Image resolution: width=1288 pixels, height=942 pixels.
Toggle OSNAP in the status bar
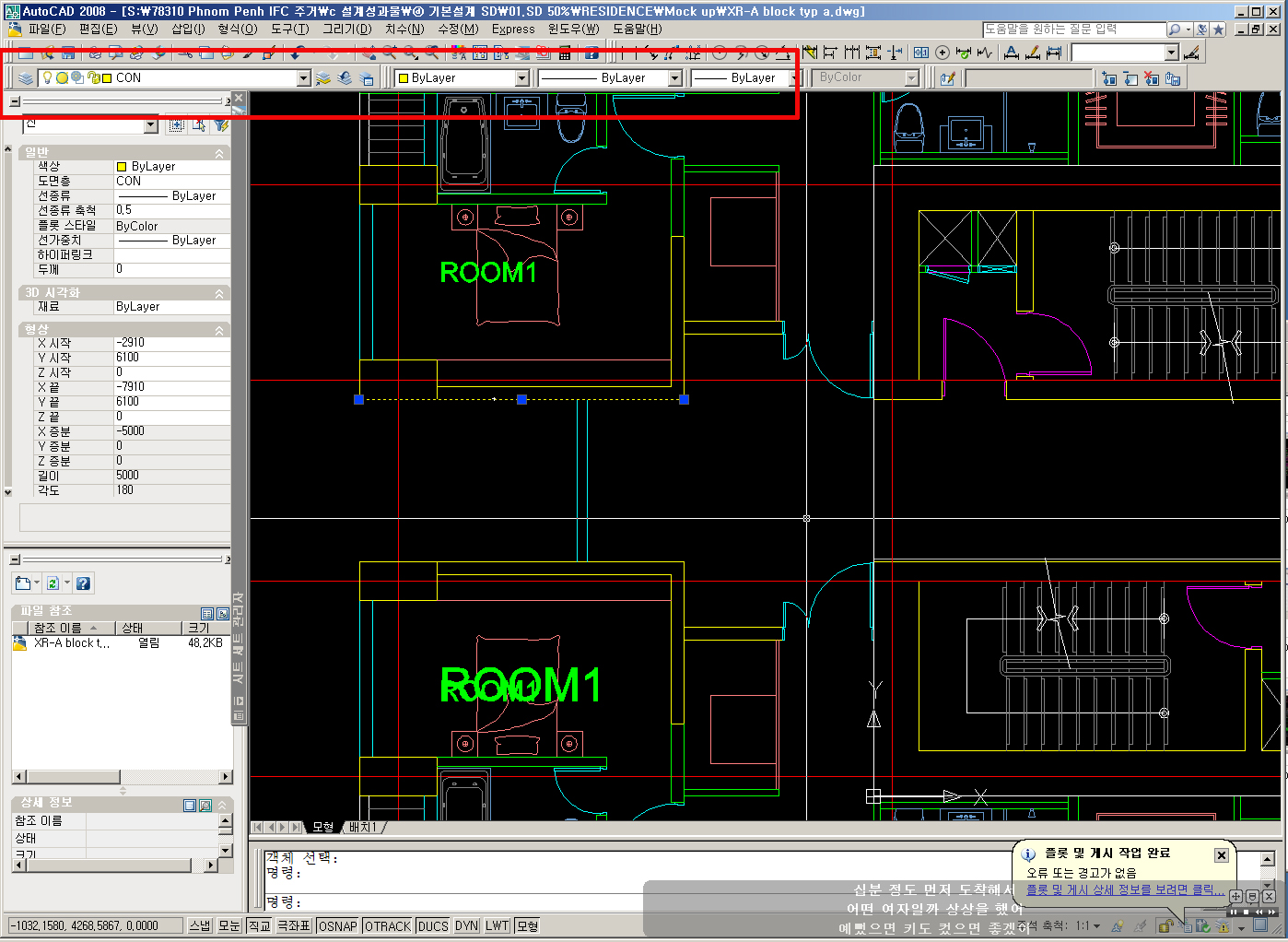337,926
